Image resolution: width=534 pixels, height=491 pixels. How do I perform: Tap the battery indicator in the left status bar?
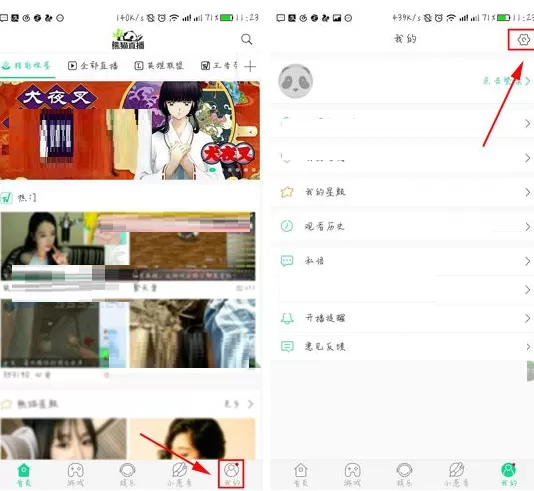click(226, 18)
